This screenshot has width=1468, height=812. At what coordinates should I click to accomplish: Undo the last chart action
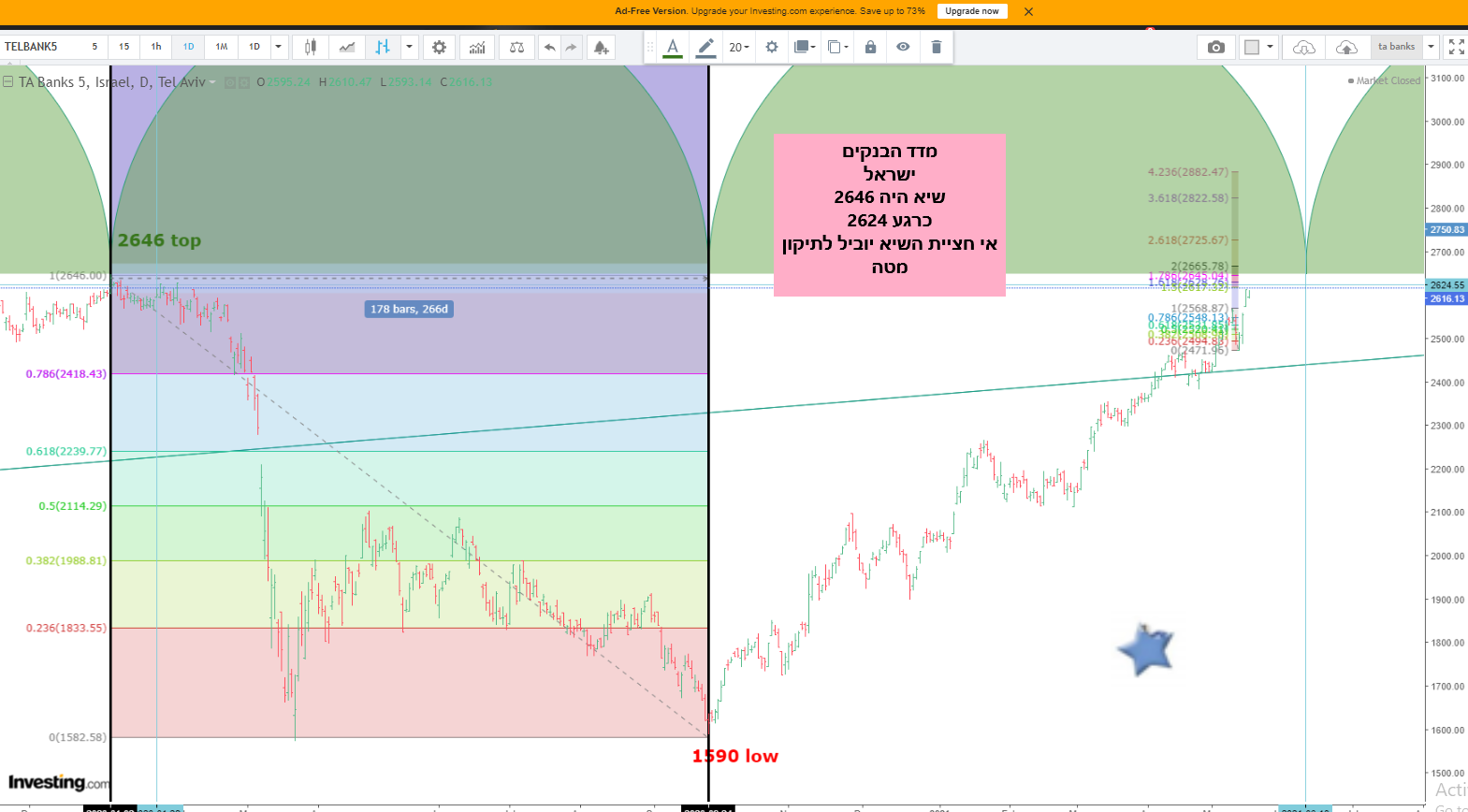[x=549, y=47]
